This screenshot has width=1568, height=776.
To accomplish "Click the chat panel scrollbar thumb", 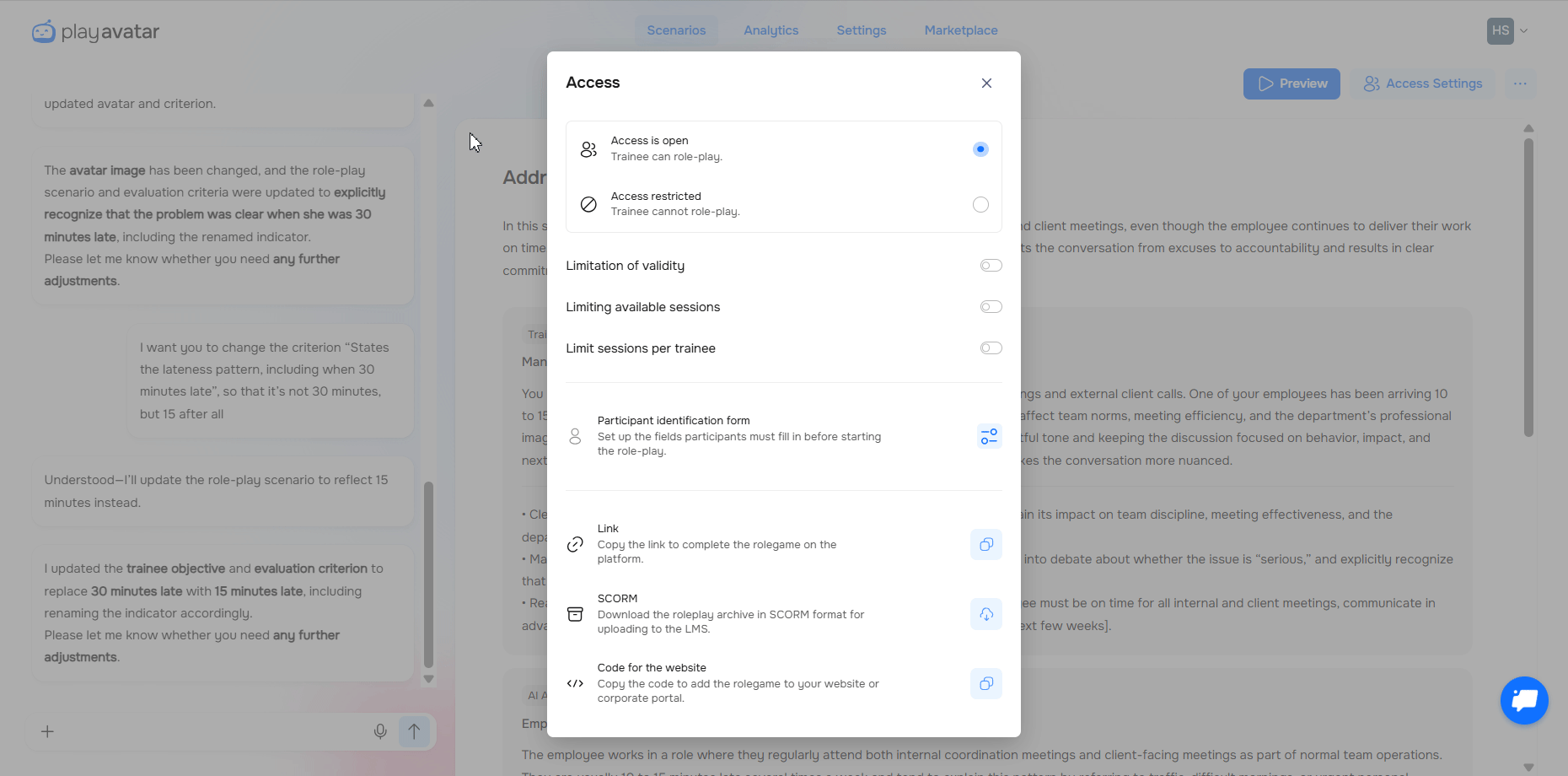I will tap(428, 574).
